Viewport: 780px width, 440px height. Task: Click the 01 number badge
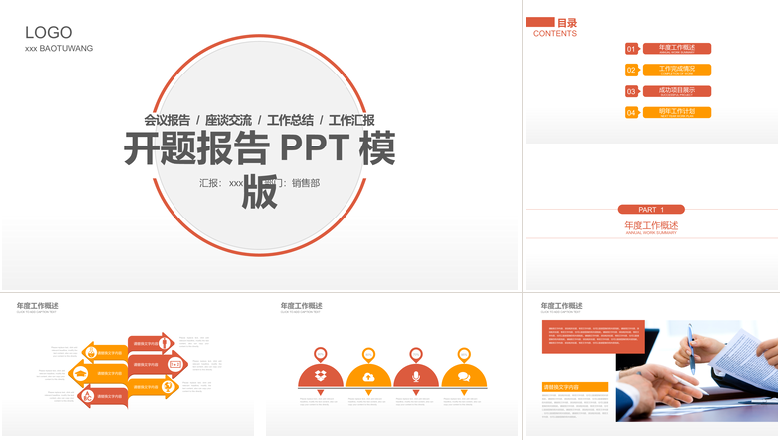point(632,49)
